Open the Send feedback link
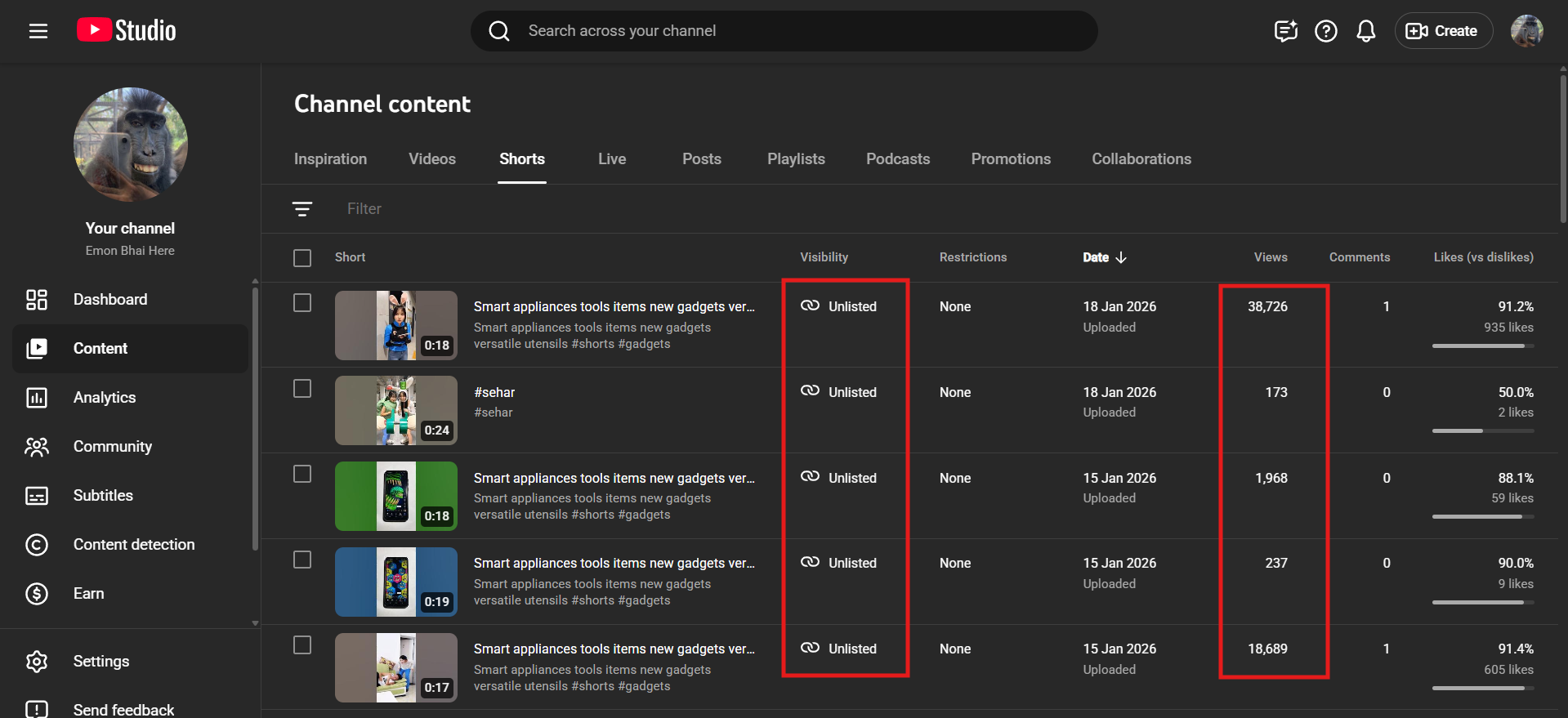 click(123, 710)
